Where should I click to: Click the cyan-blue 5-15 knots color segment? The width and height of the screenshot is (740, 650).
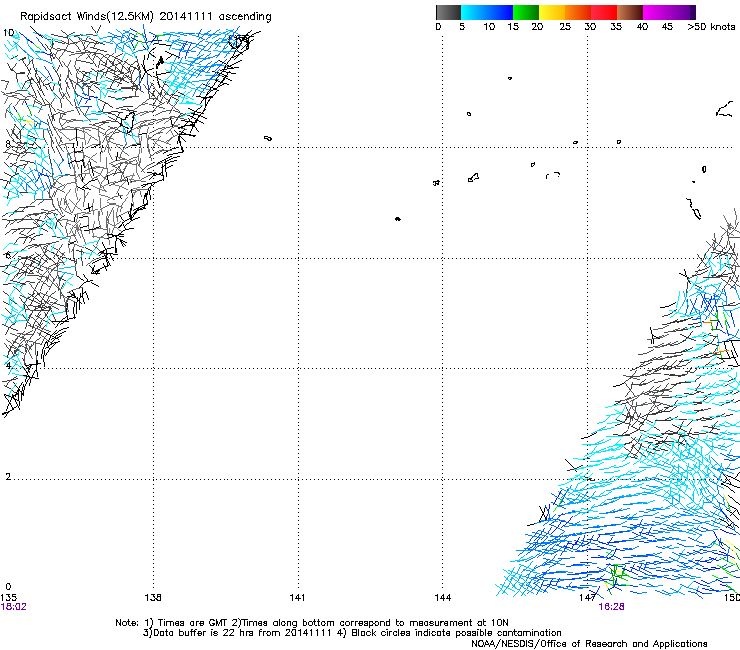pyautogui.click(x=487, y=12)
